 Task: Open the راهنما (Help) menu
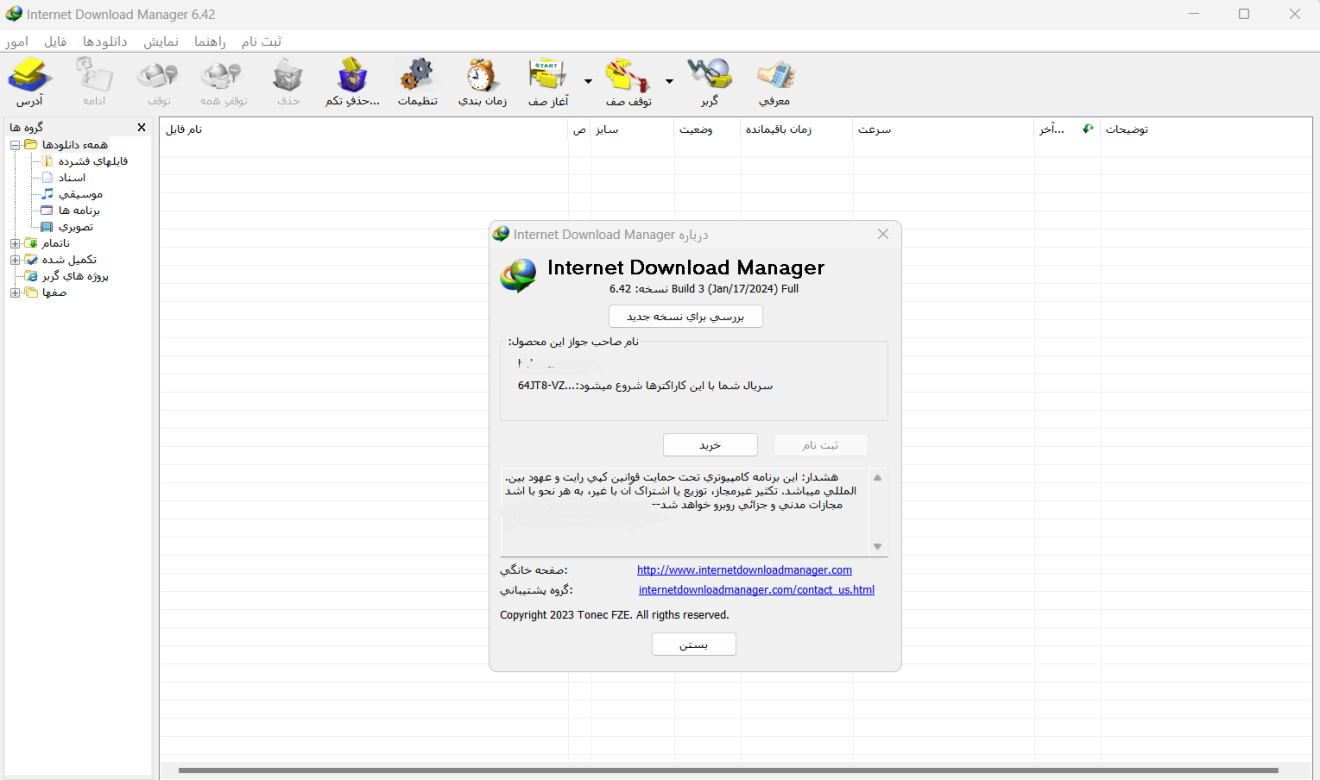click(x=210, y=41)
